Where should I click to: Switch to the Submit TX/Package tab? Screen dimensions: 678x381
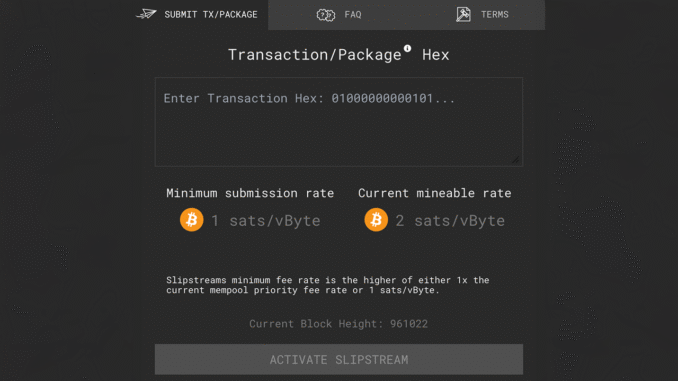pos(201,15)
